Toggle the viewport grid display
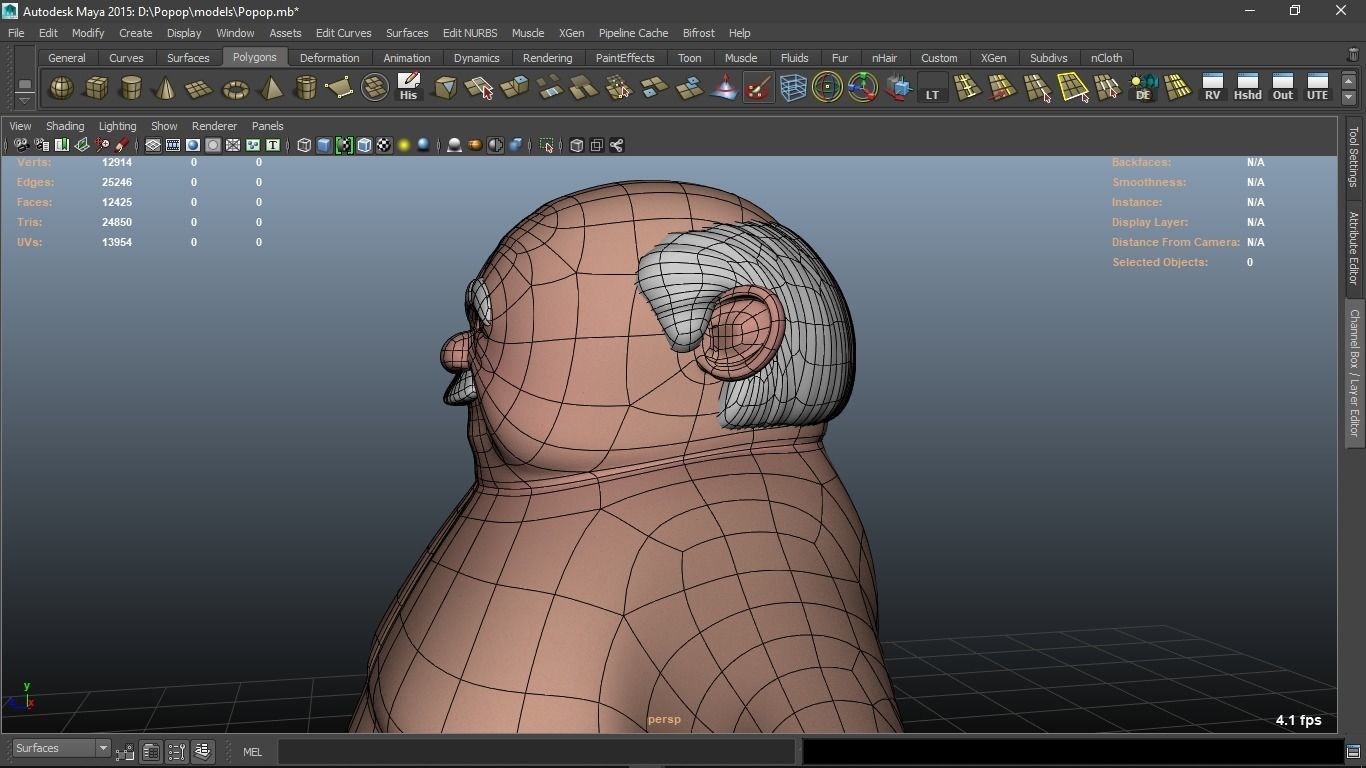 [153, 146]
